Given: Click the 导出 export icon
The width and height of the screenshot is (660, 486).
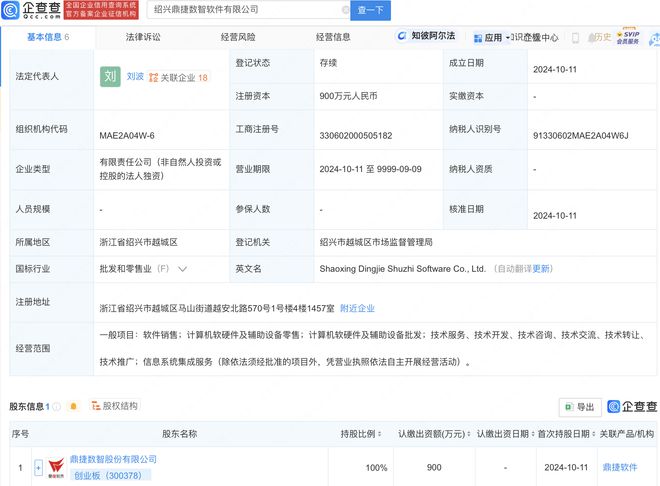Looking at the screenshot, I should [x=569, y=407].
